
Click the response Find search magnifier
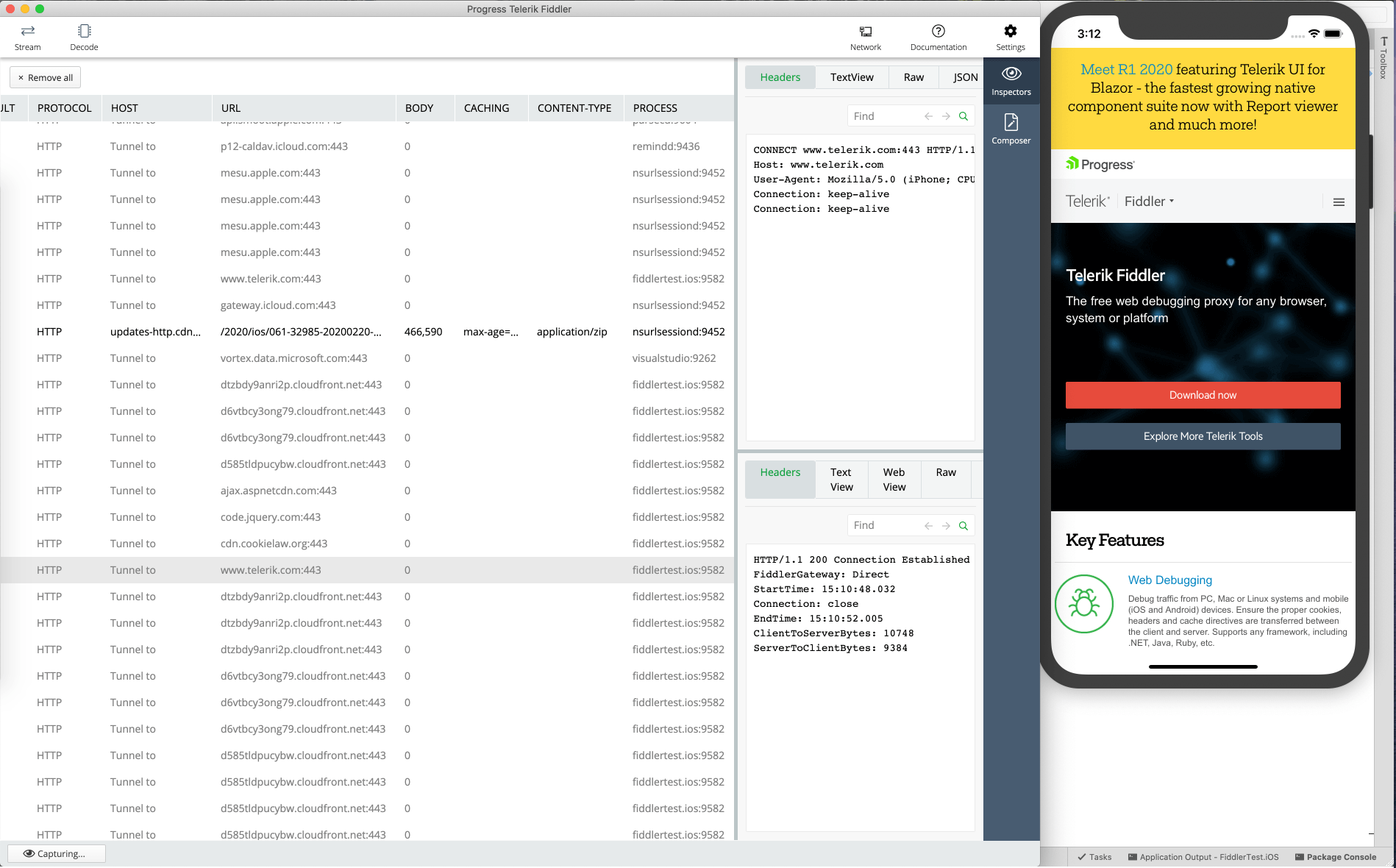coord(964,525)
